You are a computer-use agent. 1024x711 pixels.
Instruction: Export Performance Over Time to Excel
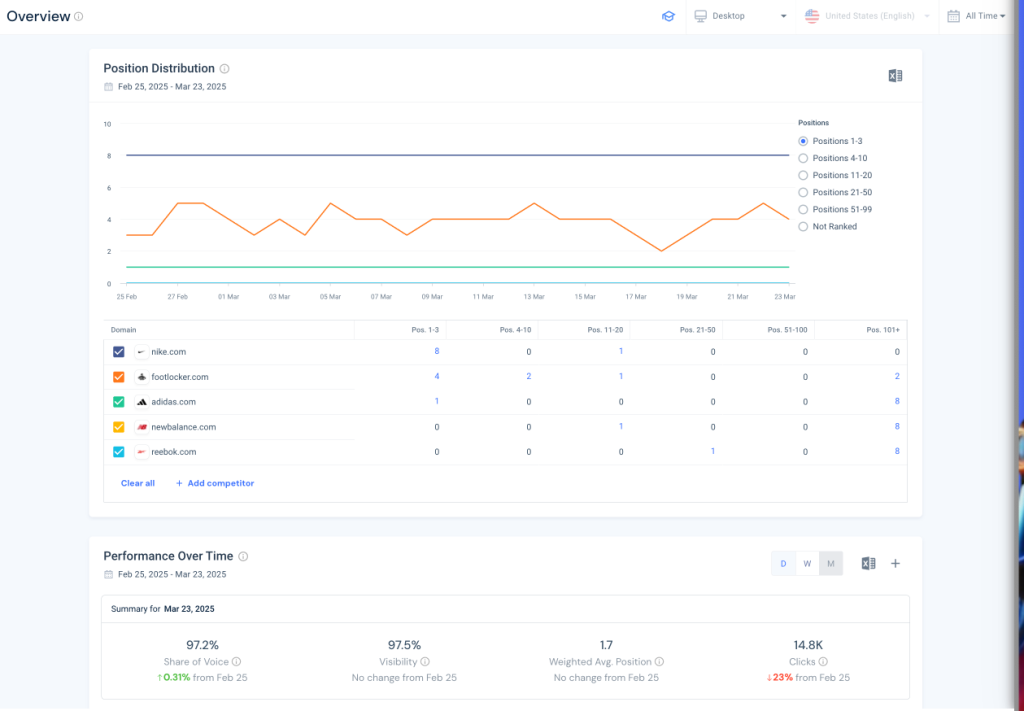coord(868,564)
